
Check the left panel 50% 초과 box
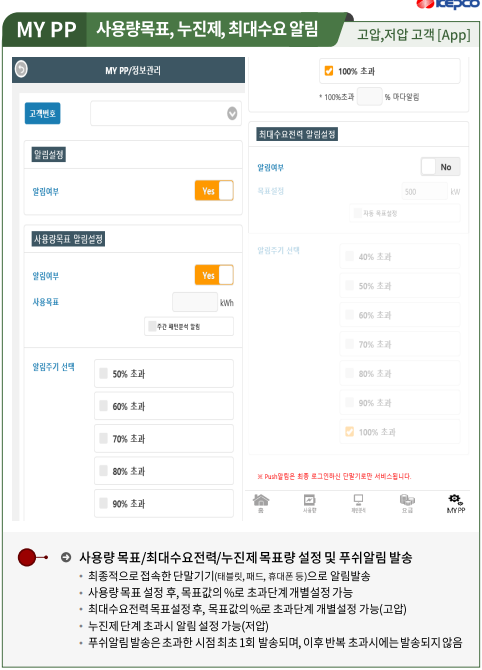coord(103,373)
